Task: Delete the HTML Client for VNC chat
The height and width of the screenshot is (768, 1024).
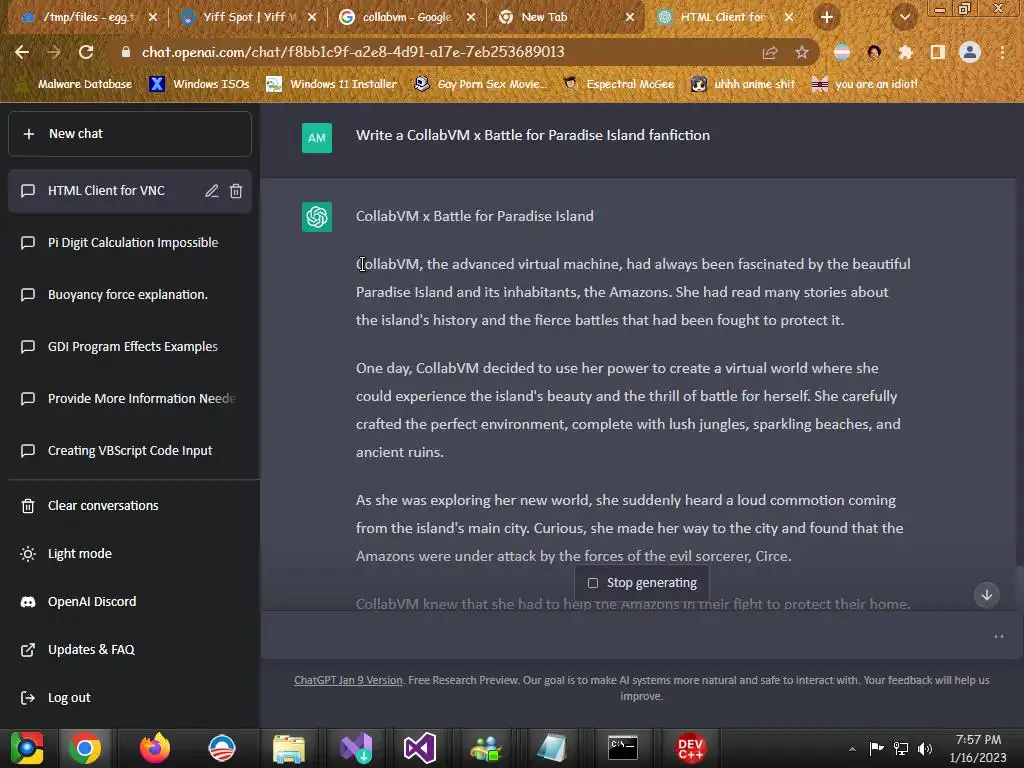Action: point(236,191)
